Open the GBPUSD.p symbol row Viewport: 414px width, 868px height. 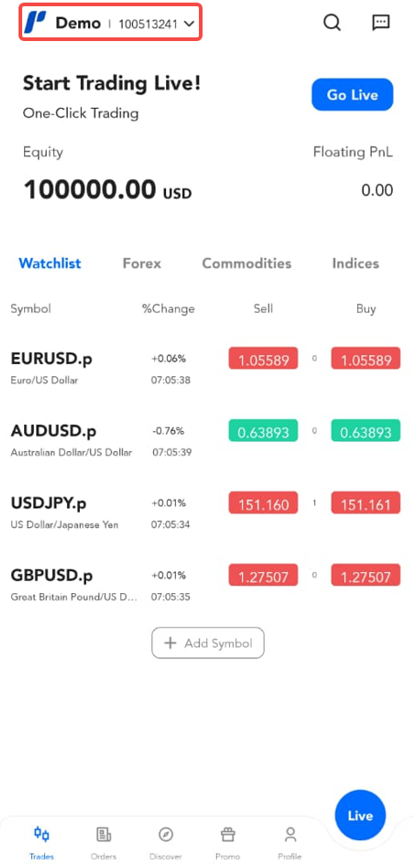click(207, 584)
